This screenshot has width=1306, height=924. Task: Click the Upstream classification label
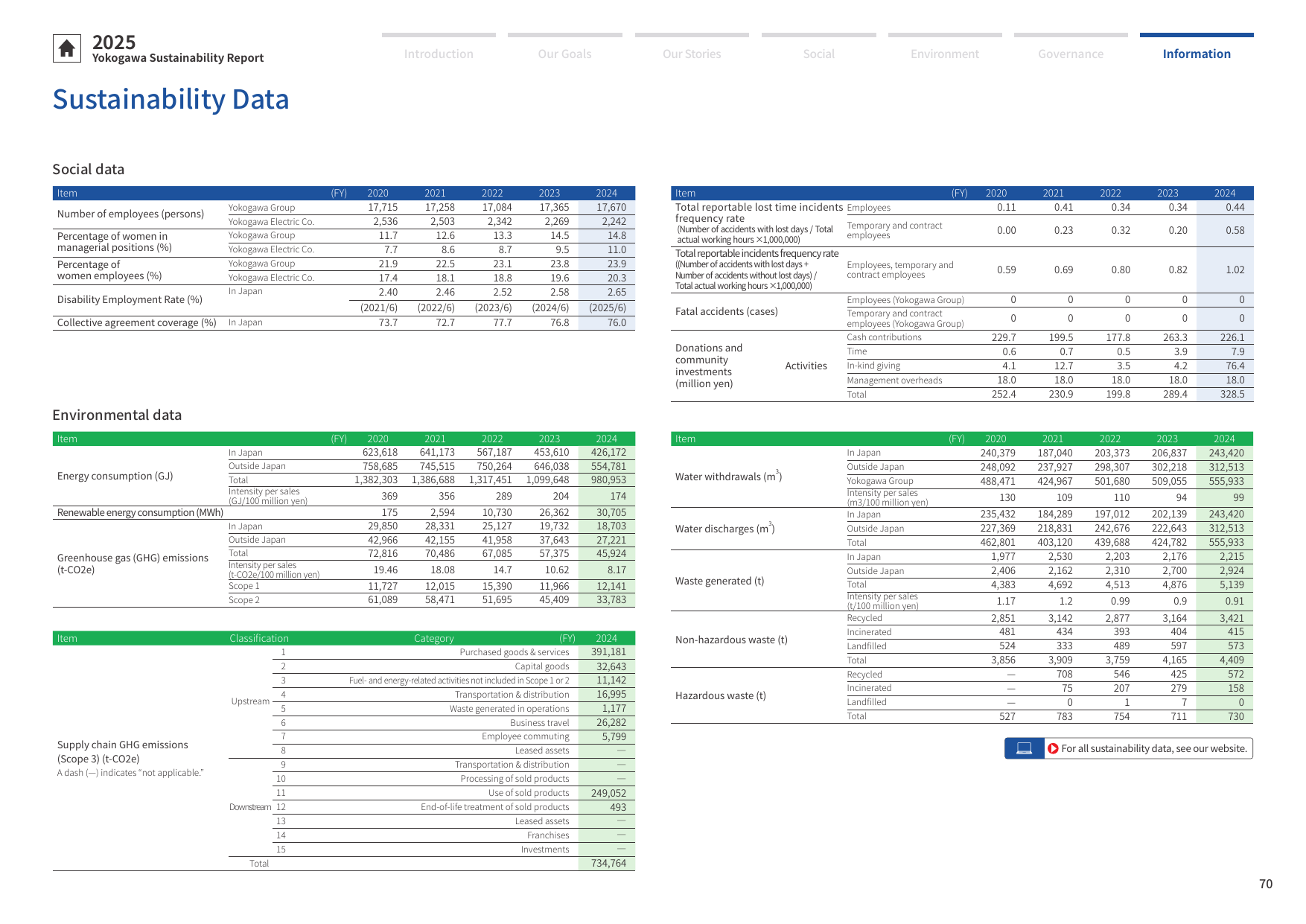point(250,701)
